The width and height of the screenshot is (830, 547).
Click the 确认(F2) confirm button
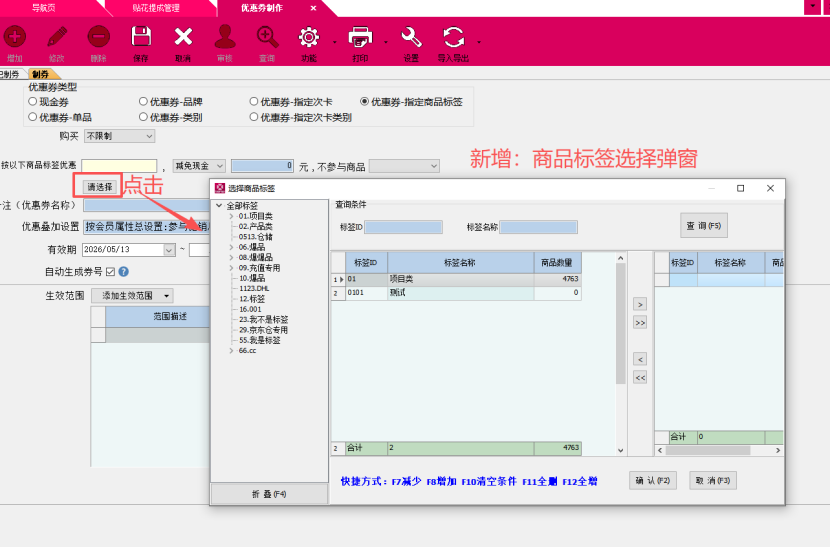[x=653, y=480]
